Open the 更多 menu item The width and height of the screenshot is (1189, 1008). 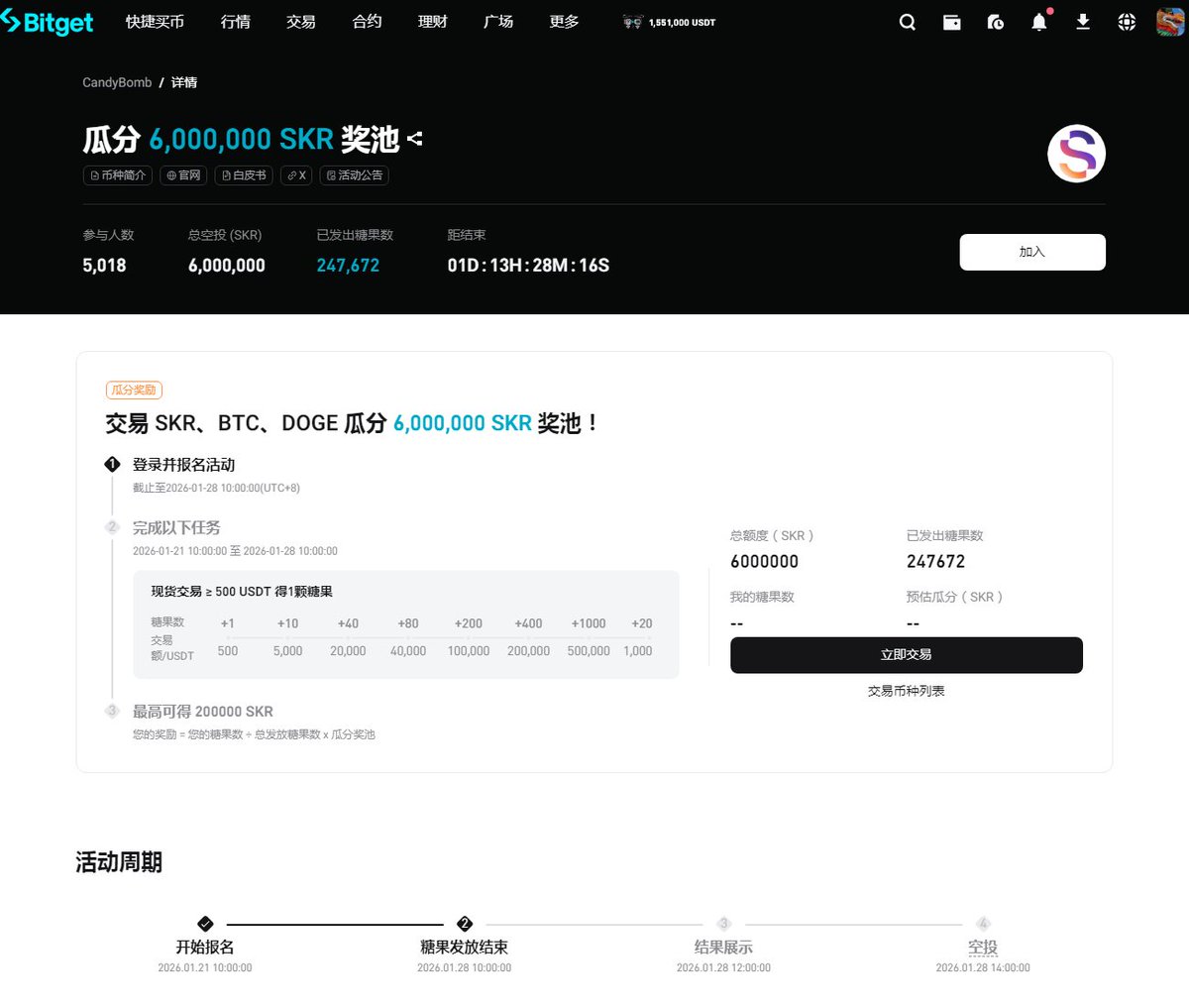pyautogui.click(x=564, y=22)
